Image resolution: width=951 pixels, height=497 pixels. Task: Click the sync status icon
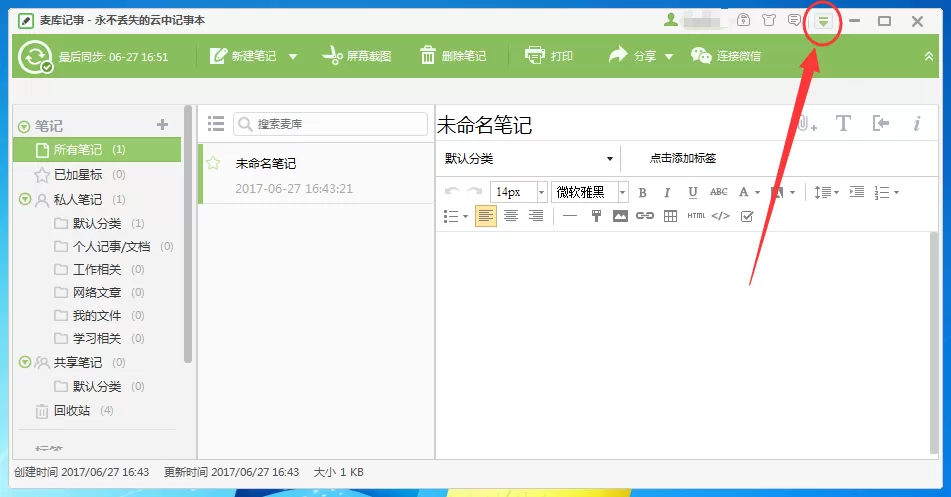(35, 57)
